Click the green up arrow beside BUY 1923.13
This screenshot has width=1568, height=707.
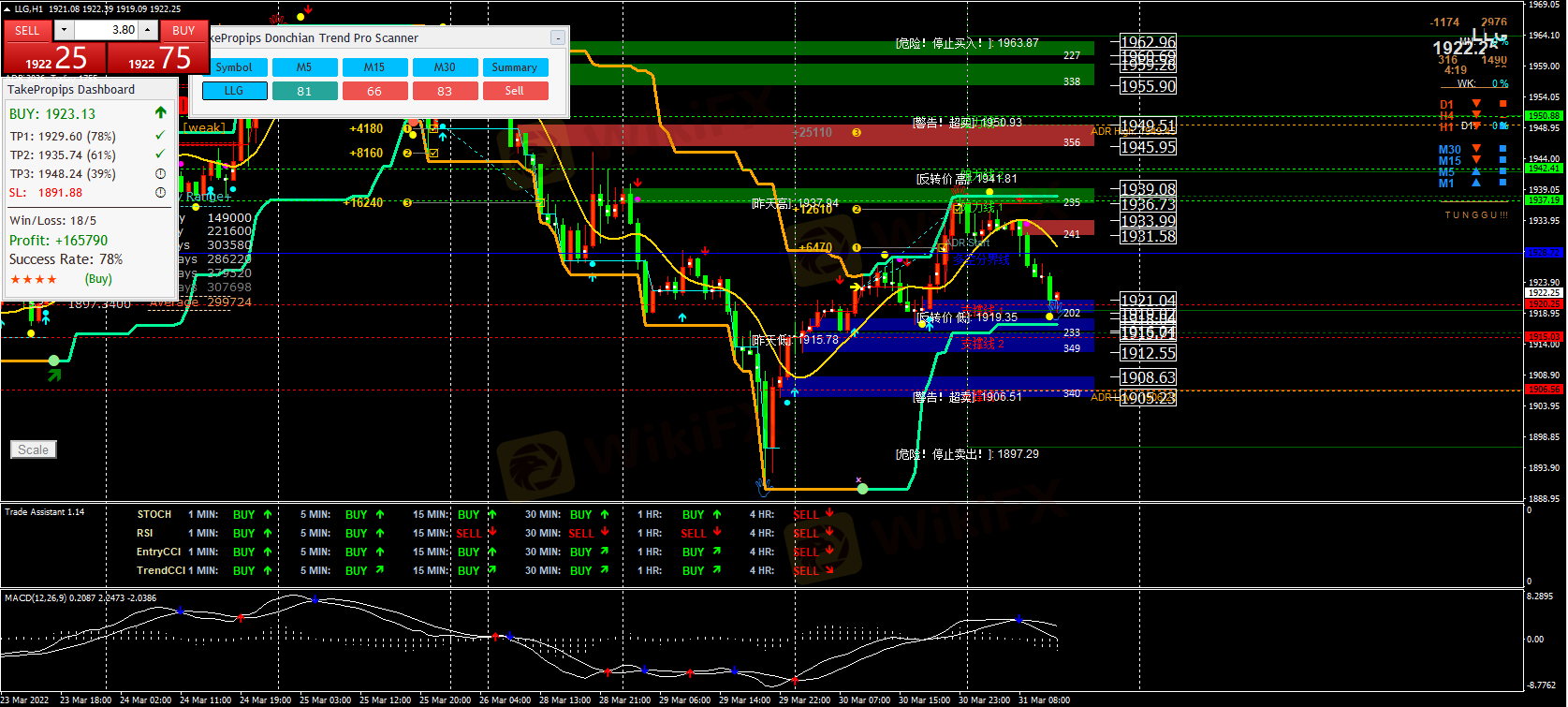coord(161,113)
